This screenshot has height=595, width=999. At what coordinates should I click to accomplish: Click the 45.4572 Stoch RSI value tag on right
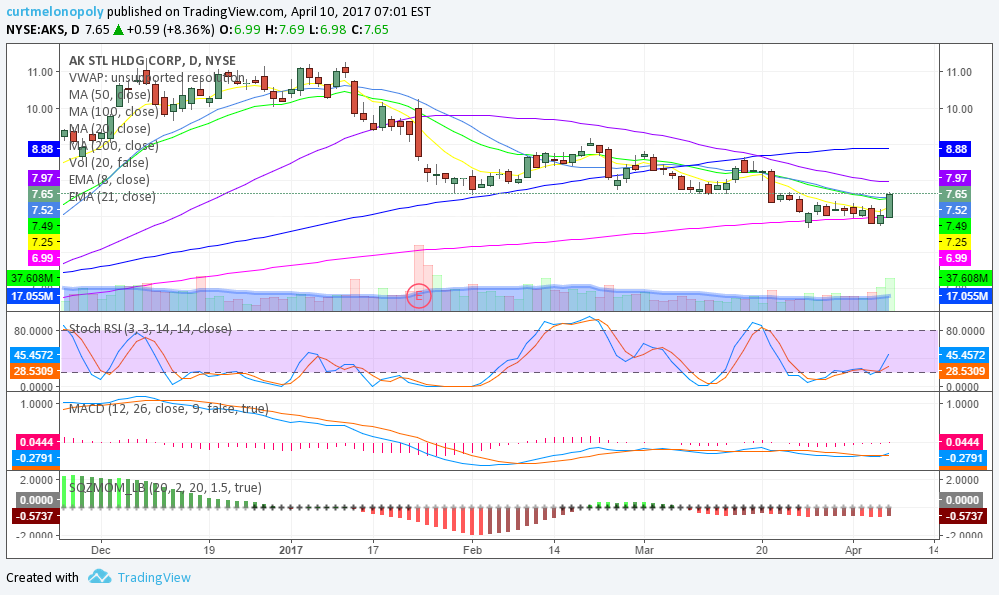[964, 355]
